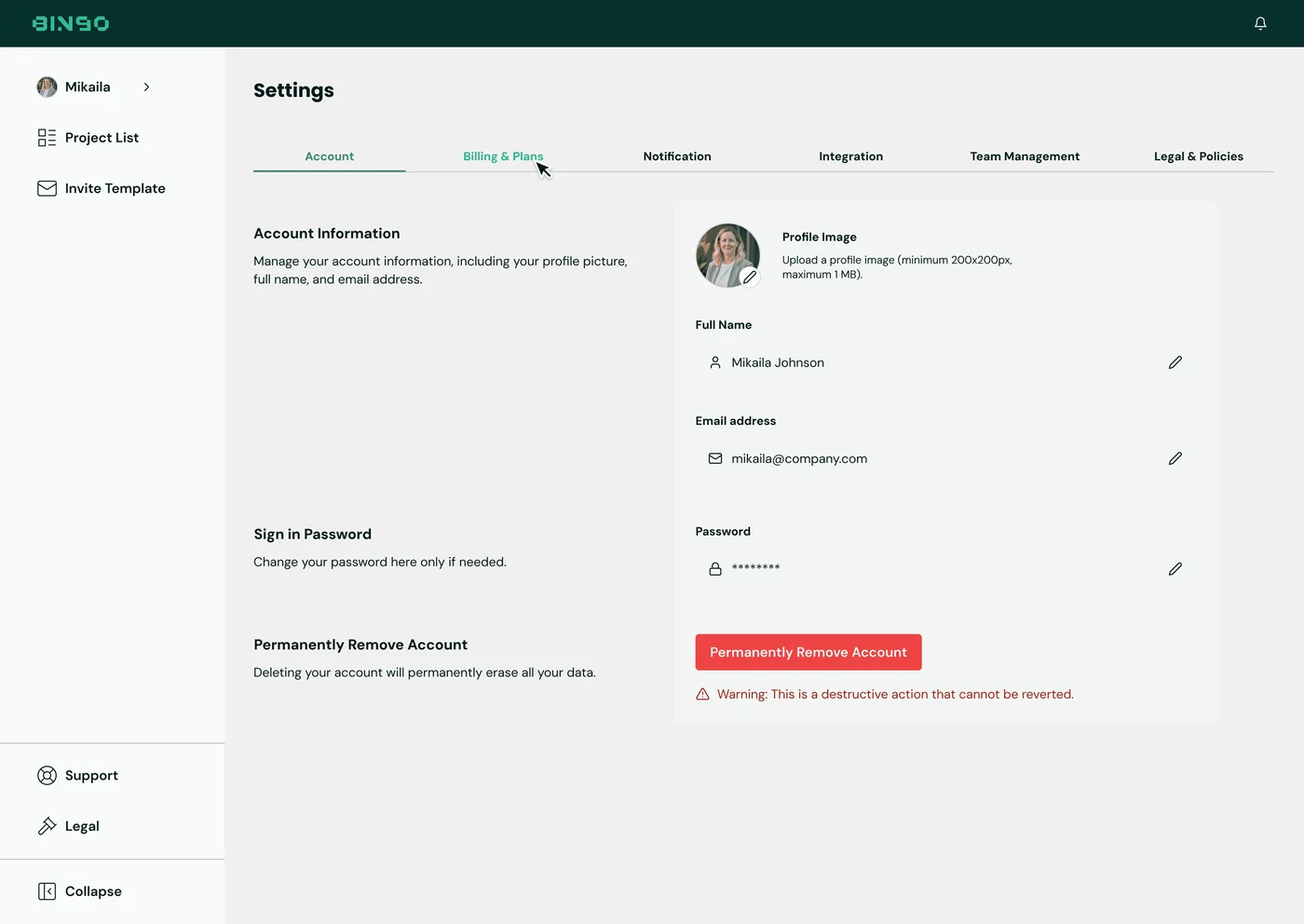This screenshot has height=924, width=1304.
Task: Open the notifications bell icon
Action: click(1260, 23)
